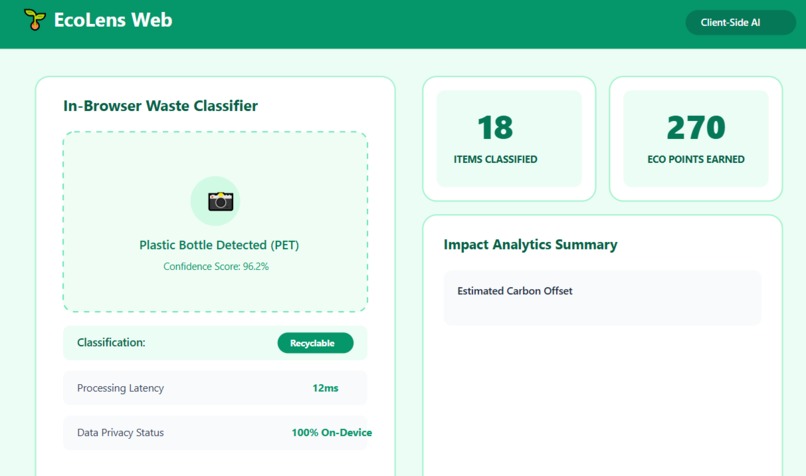The width and height of the screenshot is (806, 476).
Task: Click the camera icon in upload area
Action: click(x=221, y=201)
